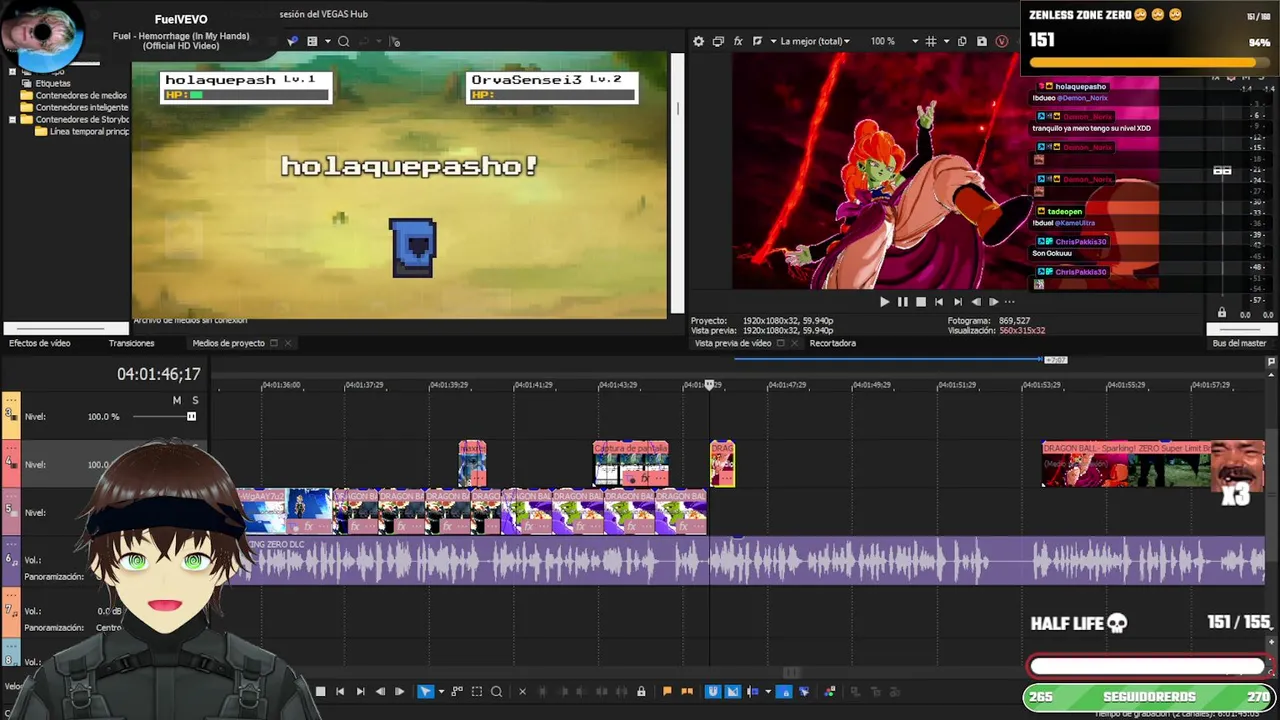This screenshot has width=1280, height=720.
Task: Toggle automatic crossfades icon
Action: [732, 691]
